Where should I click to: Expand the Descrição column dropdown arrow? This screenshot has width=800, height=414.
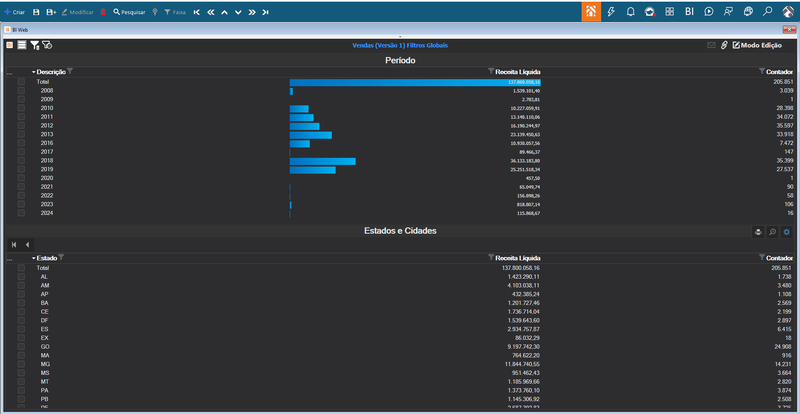point(34,72)
